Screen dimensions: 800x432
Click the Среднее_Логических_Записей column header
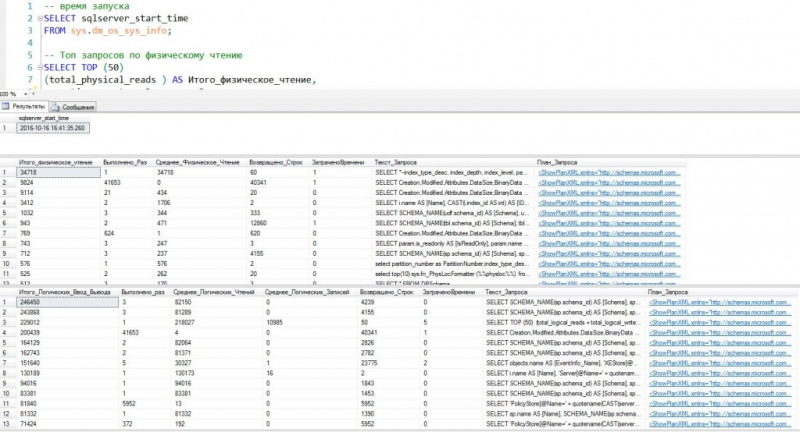(x=306, y=290)
